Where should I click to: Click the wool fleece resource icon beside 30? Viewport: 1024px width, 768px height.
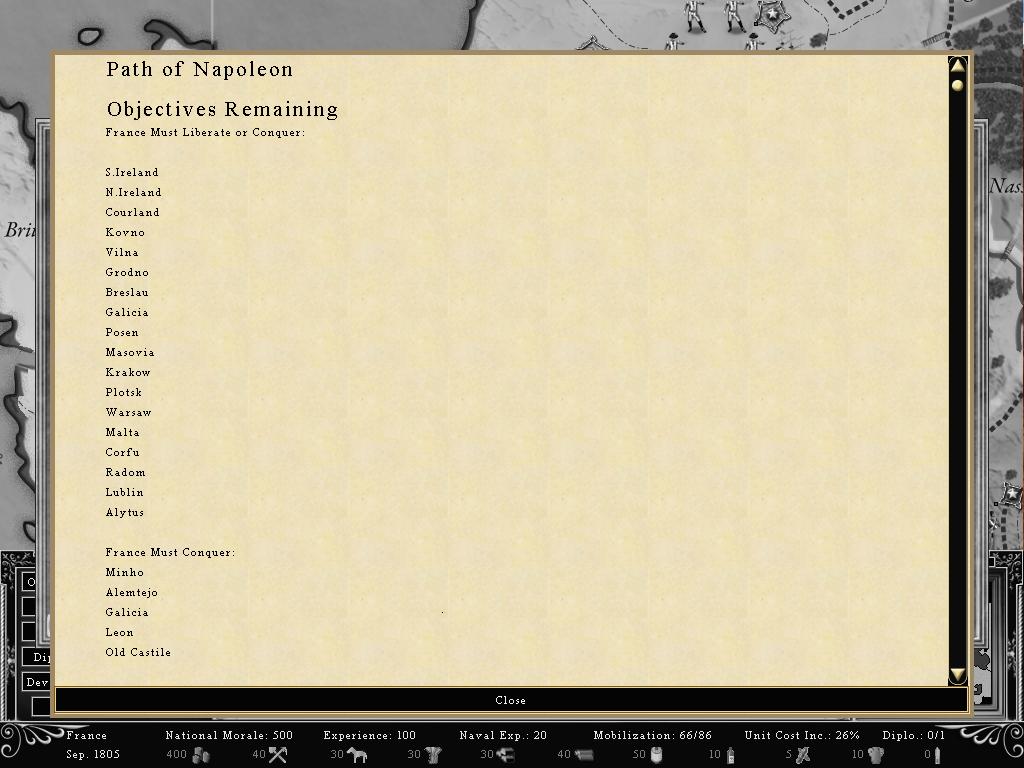tap(434, 755)
